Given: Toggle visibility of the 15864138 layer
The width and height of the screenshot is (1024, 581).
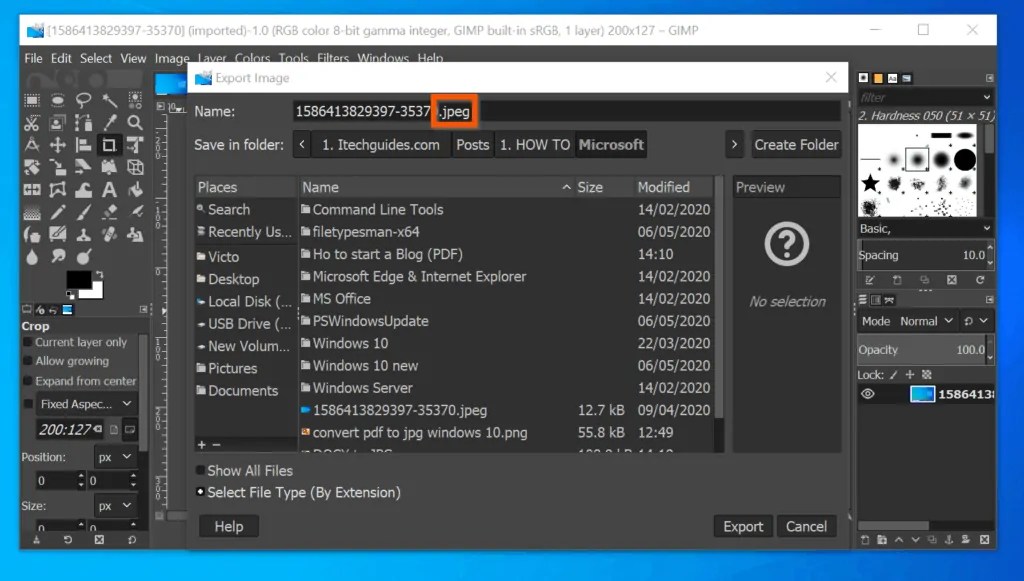Looking at the screenshot, I should [x=867, y=392].
